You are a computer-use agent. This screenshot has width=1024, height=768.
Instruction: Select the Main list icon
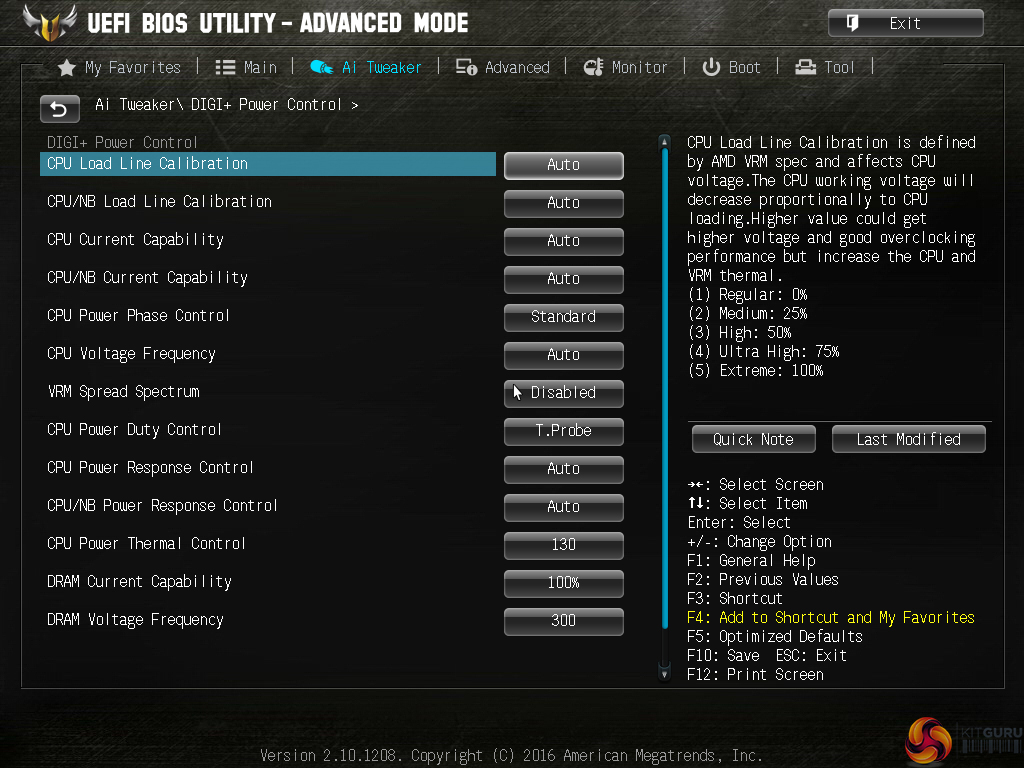click(x=225, y=68)
